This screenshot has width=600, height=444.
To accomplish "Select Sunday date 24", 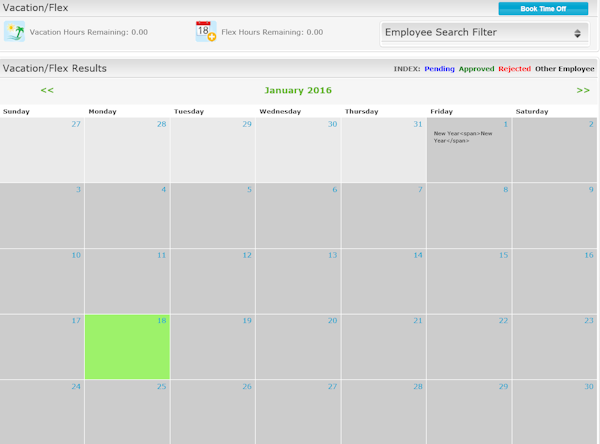I will pyautogui.click(x=42, y=412).
